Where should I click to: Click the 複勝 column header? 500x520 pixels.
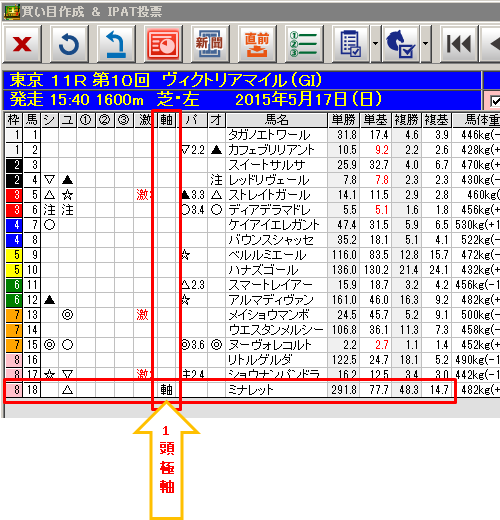click(406, 120)
